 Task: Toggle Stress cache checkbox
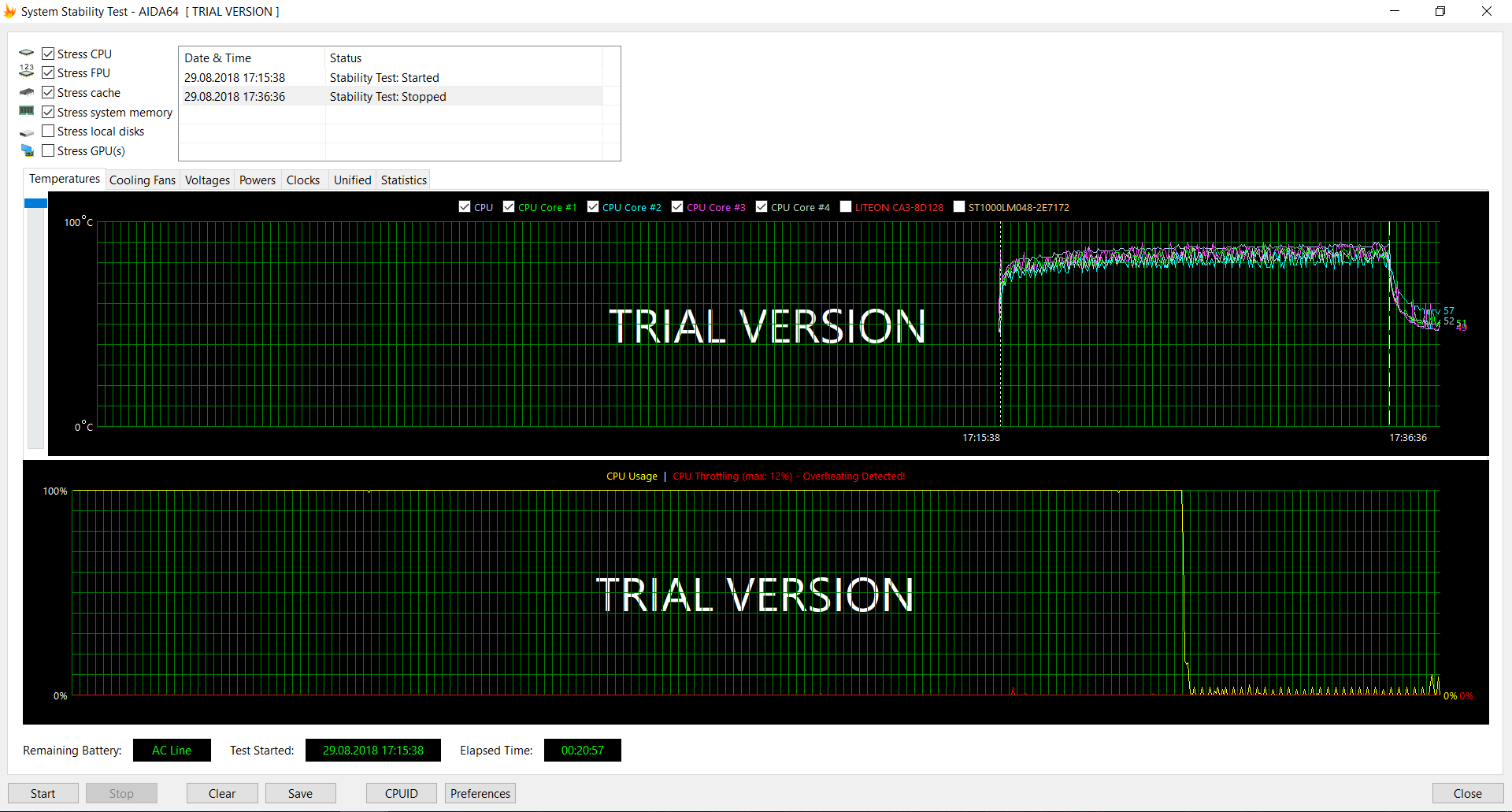[48, 92]
